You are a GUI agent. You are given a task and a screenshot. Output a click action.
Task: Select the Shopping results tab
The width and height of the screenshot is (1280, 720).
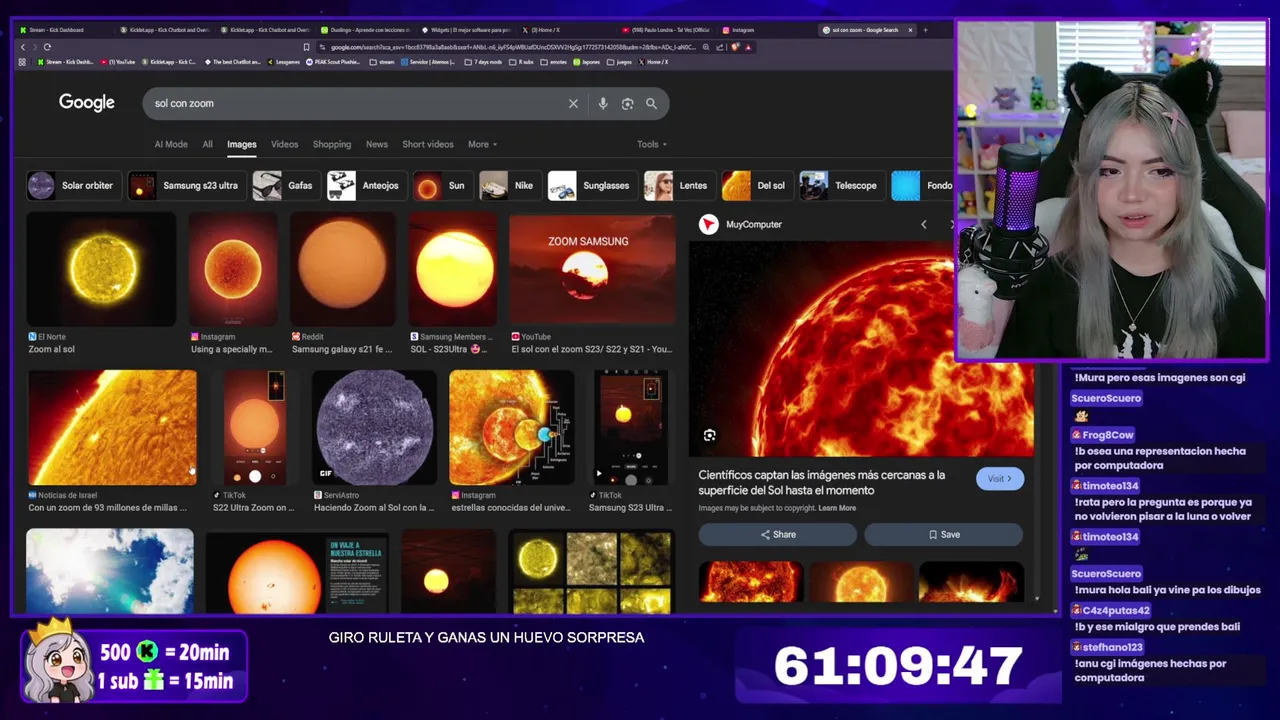pos(332,144)
